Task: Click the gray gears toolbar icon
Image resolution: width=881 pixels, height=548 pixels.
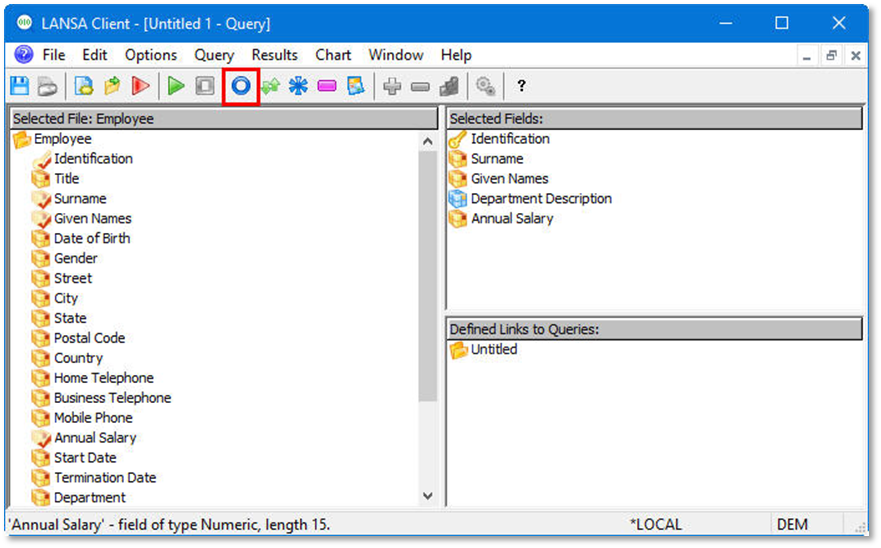Action: [485, 86]
